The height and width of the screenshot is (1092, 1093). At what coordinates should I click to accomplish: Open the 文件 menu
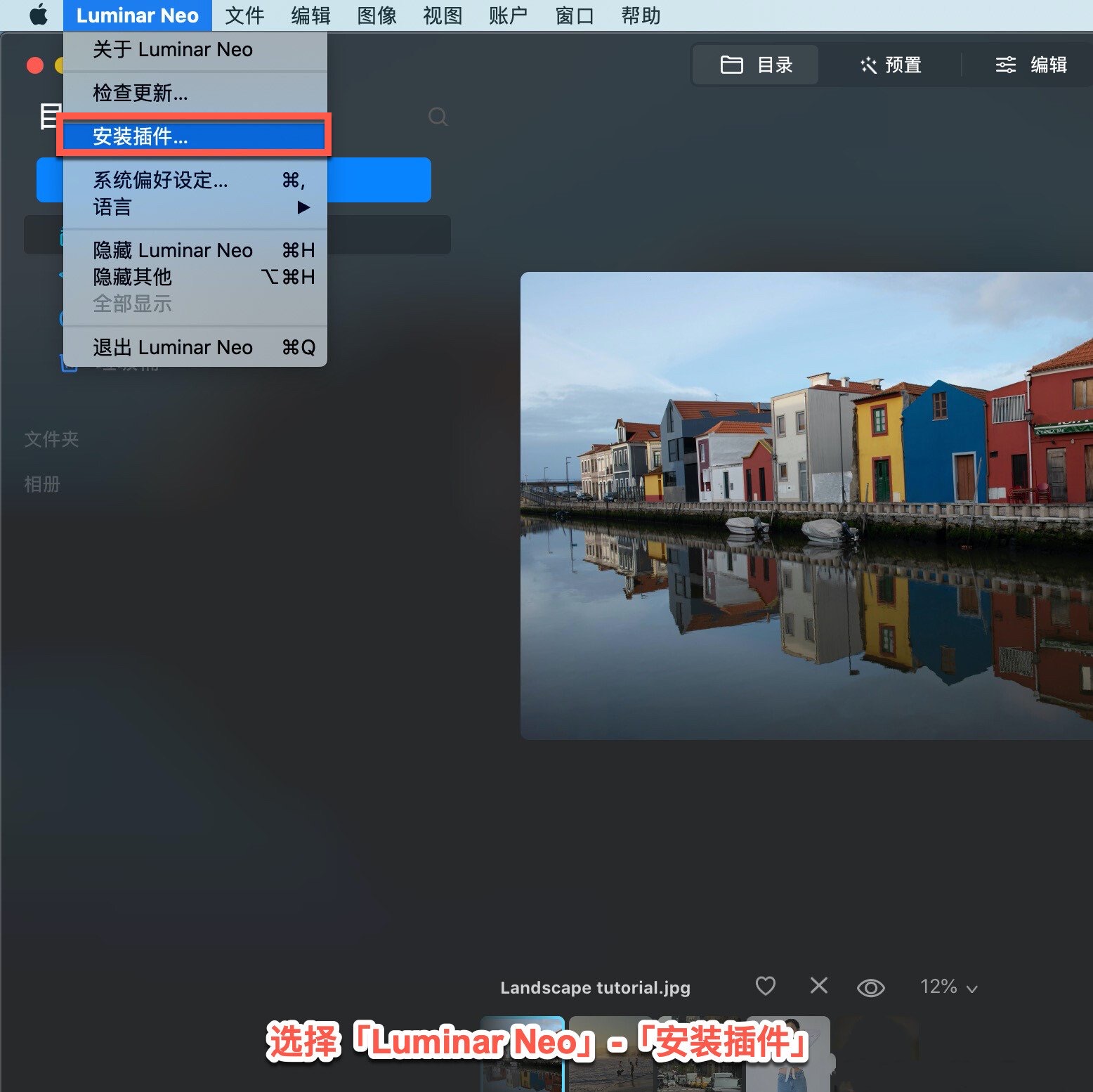click(x=244, y=15)
